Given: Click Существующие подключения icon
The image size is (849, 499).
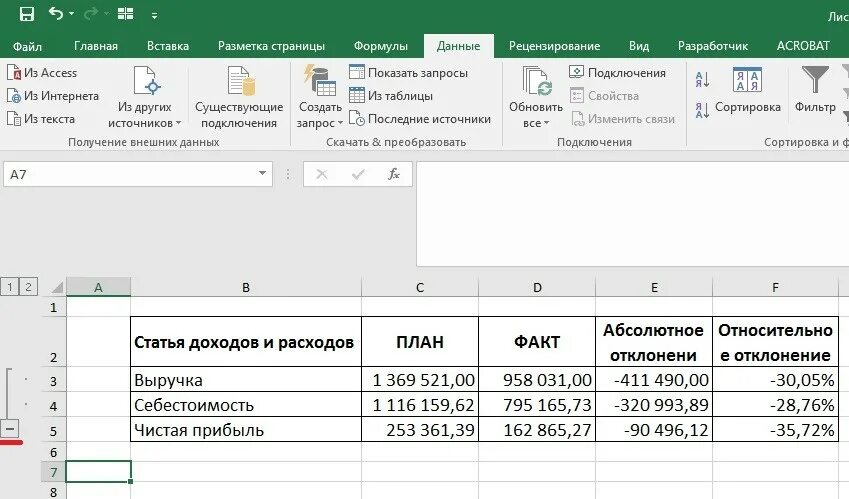Looking at the screenshot, I should point(240,81).
